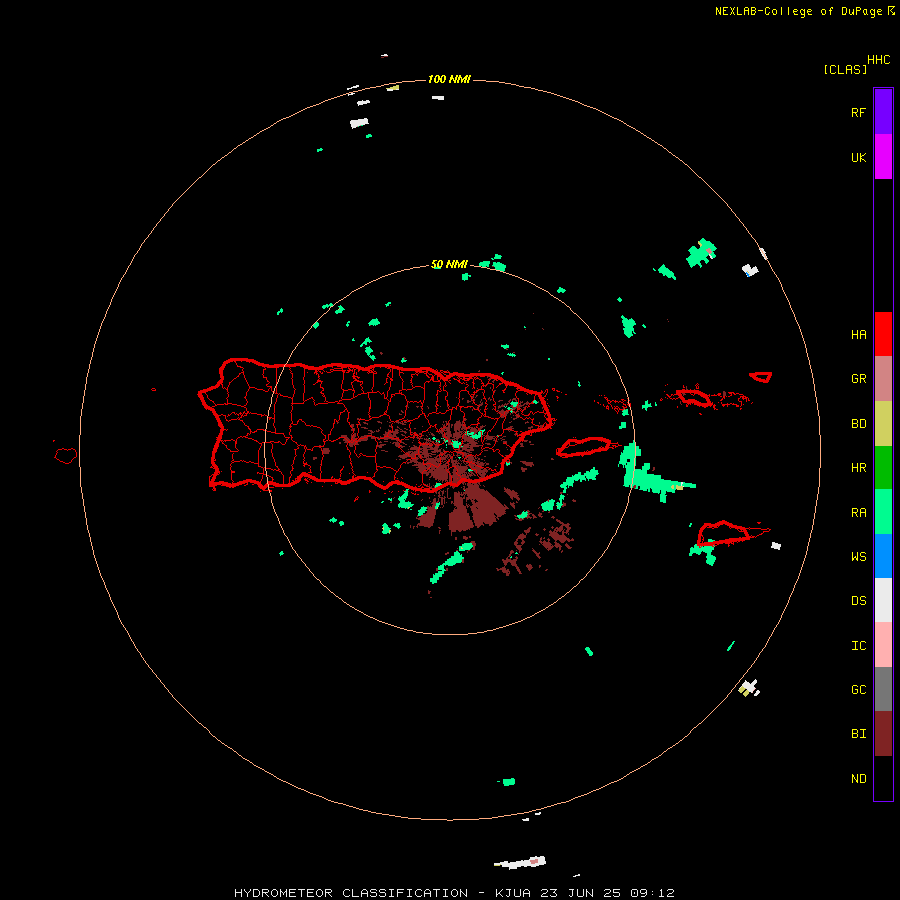Click the yellow BD legend swatch
This screenshot has width=900, height=900.
point(883,423)
